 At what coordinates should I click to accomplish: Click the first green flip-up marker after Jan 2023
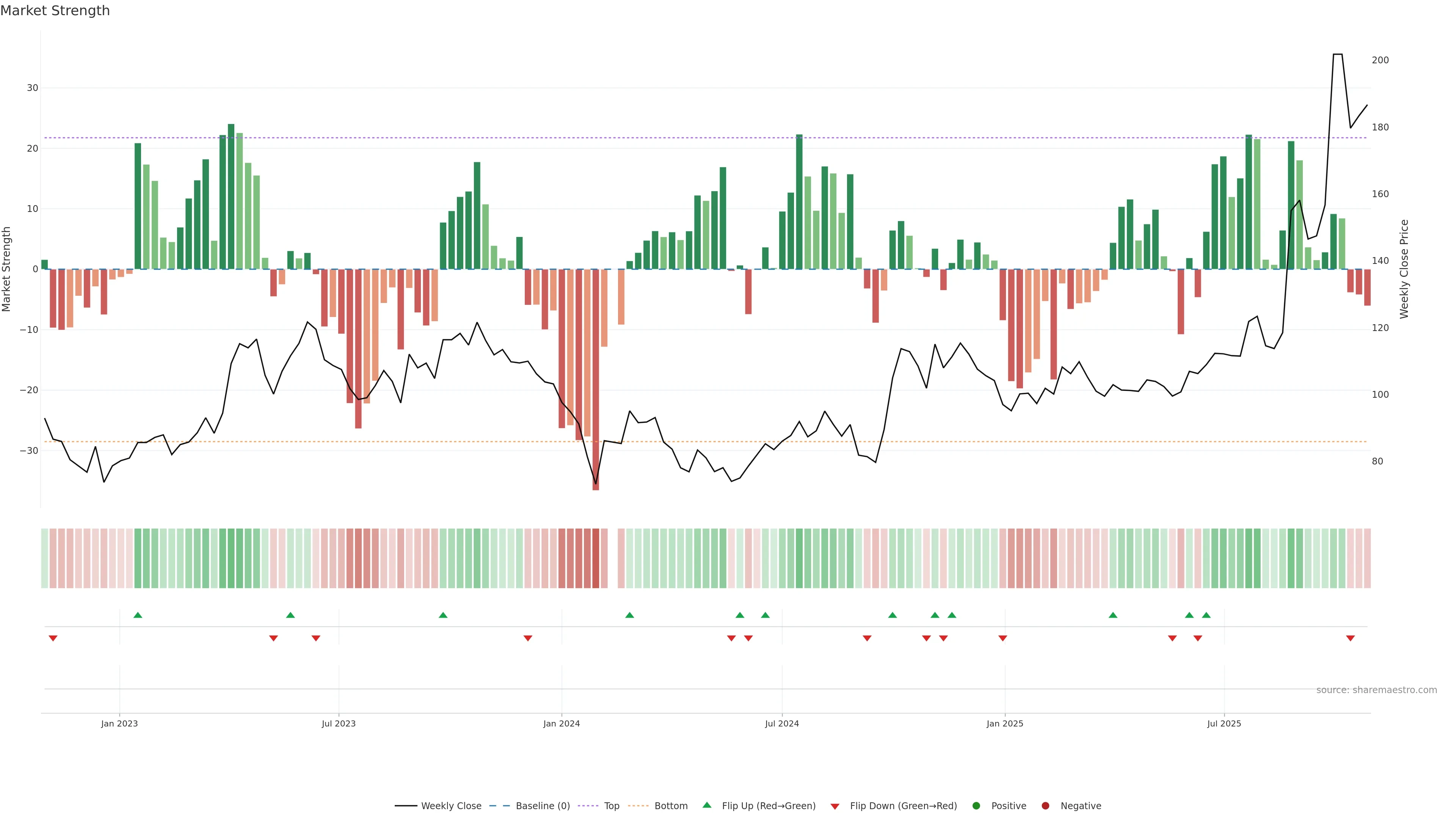(x=138, y=615)
